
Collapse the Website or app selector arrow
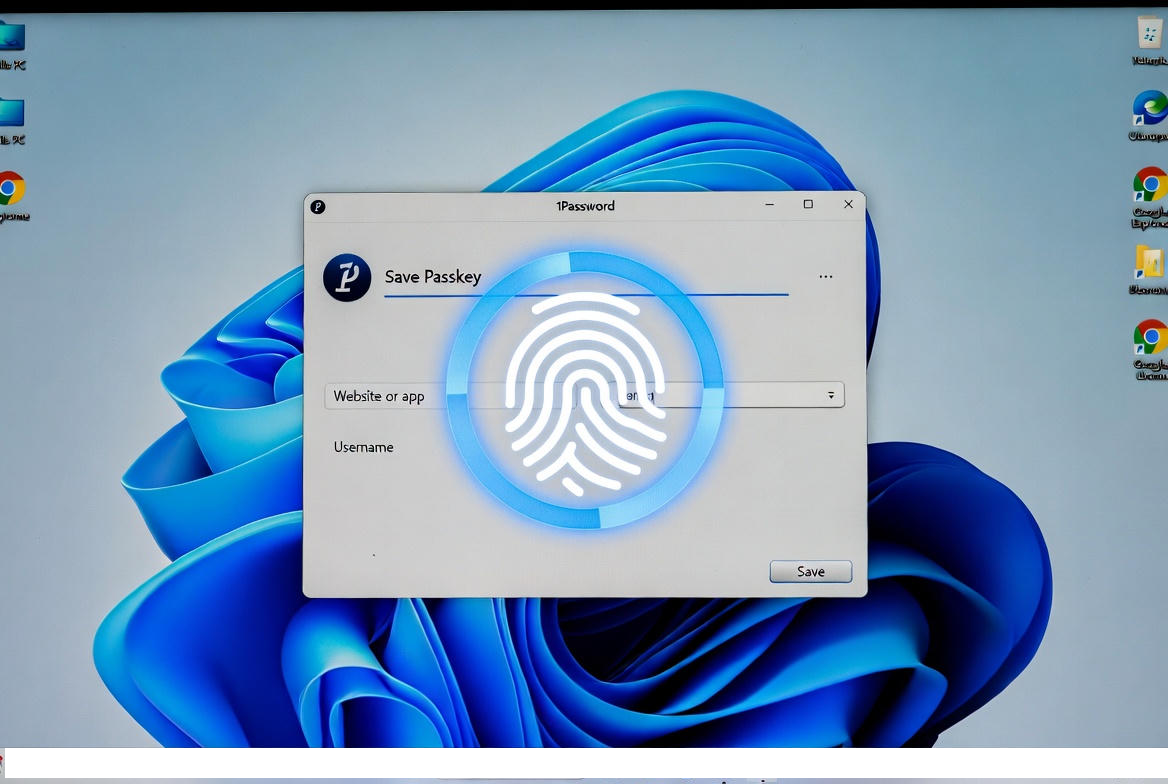[x=831, y=395]
